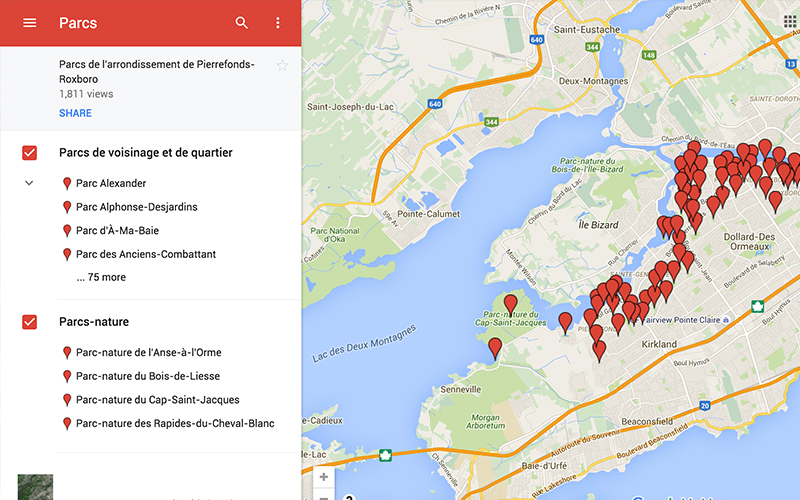Click the Route 148 shield
The width and height of the screenshot is (800, 500).
(x=648, y=55)
